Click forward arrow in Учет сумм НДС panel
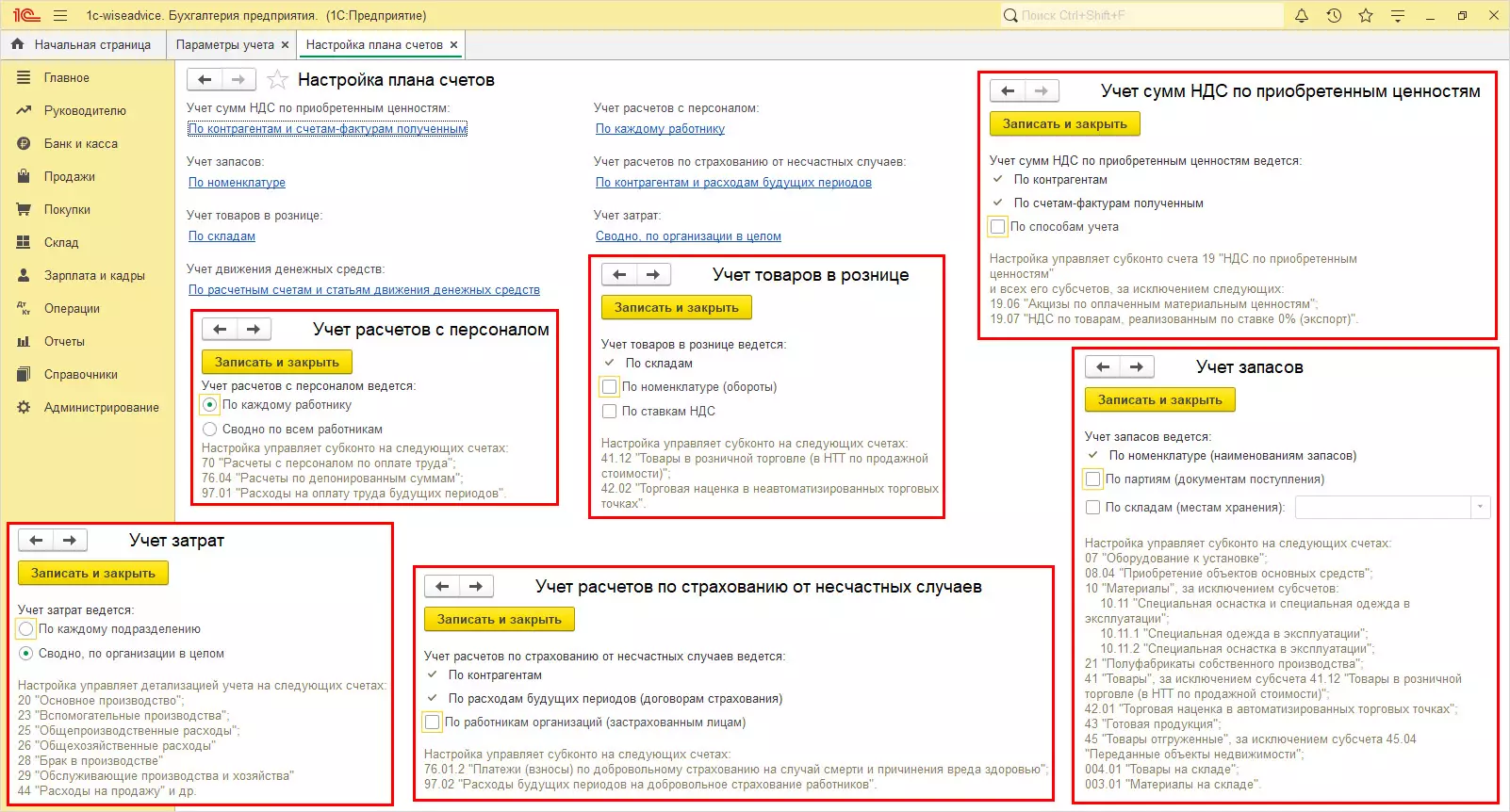This screenshot has width=1510, height=812. pyautogui.click(x=1042, y=90)
